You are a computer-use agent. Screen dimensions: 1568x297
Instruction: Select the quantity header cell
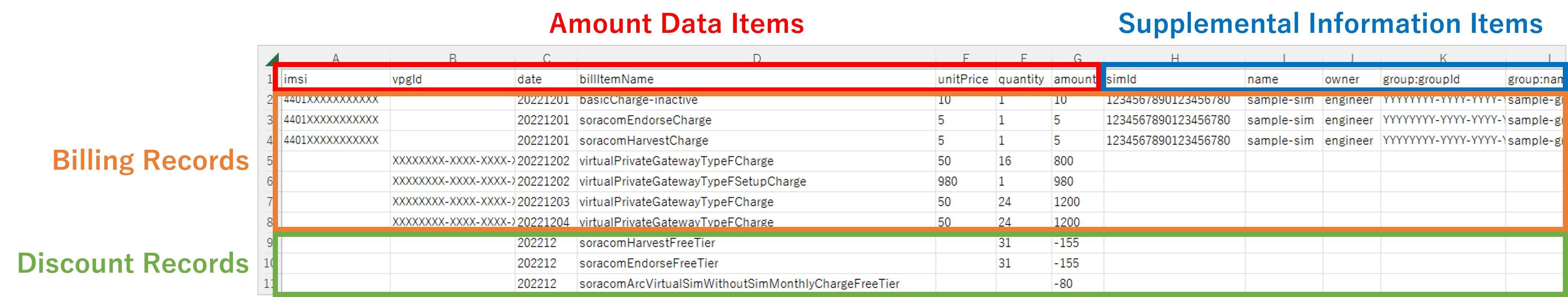point(1021,79)
